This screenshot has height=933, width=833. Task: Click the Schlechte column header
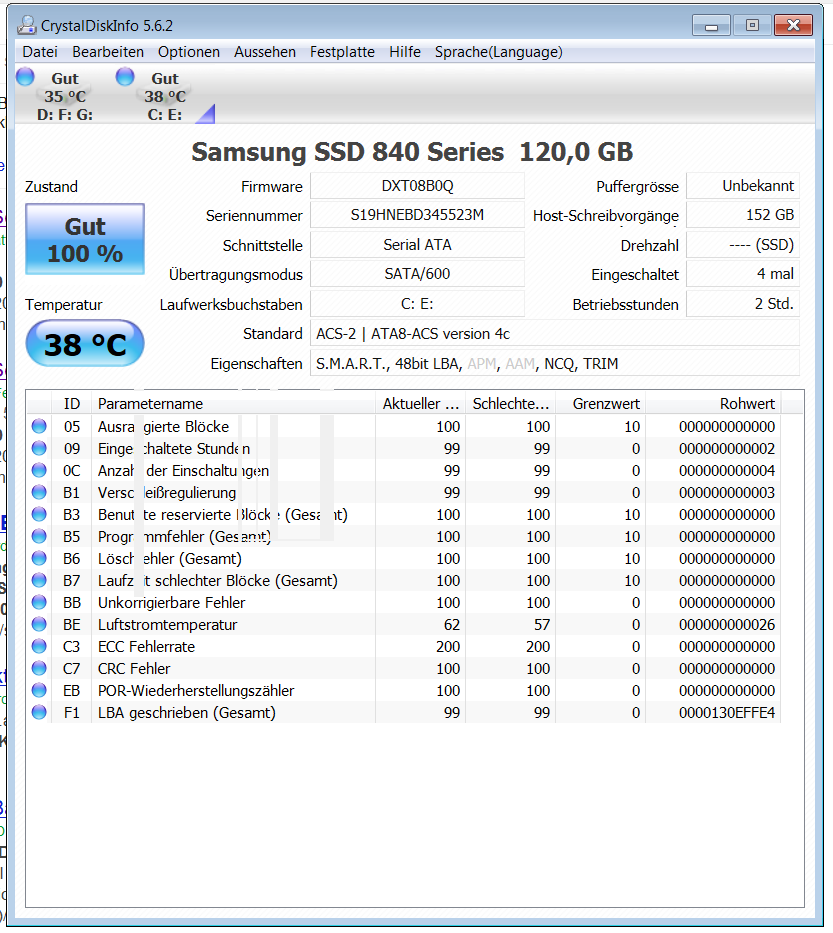coord(511,403)
